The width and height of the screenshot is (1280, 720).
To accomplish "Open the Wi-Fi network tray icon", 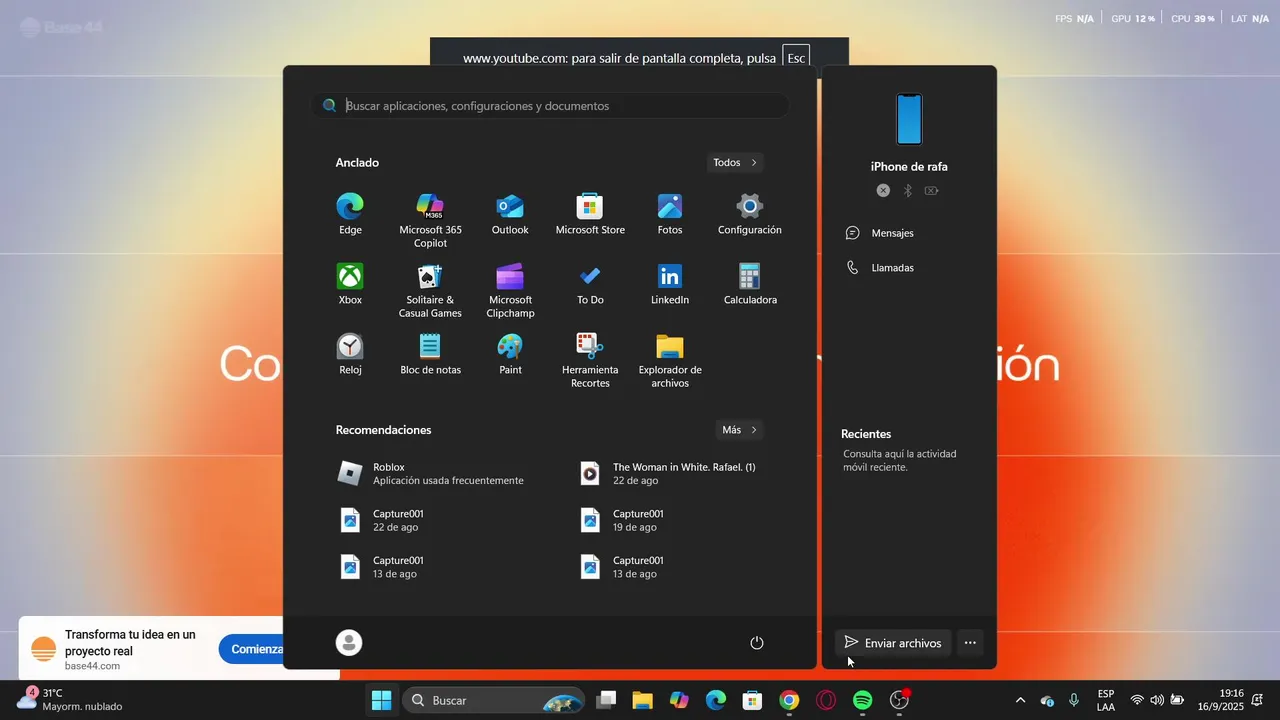I will pos(1137,700).
